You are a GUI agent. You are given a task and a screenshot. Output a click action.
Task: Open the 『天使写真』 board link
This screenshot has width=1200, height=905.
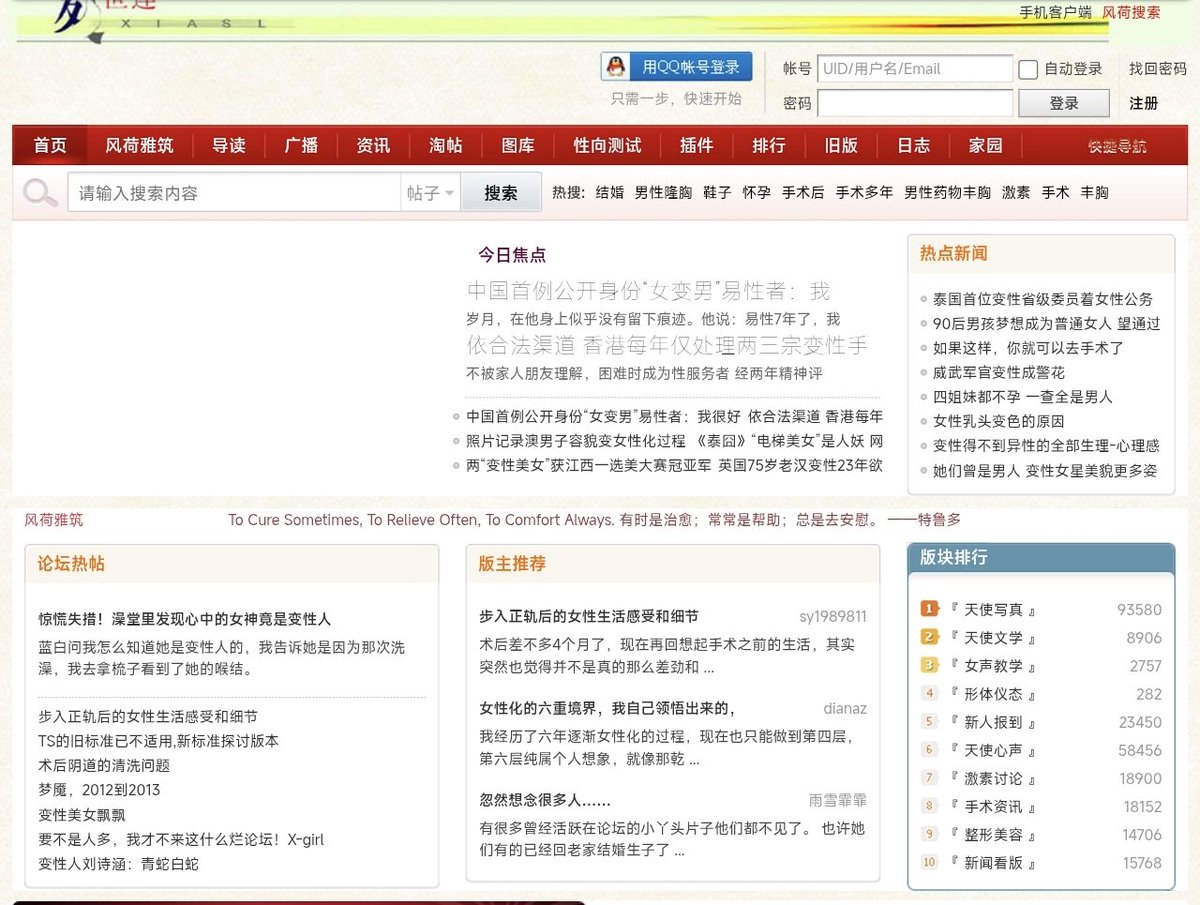pyautogui.click(x=993, y=609)
